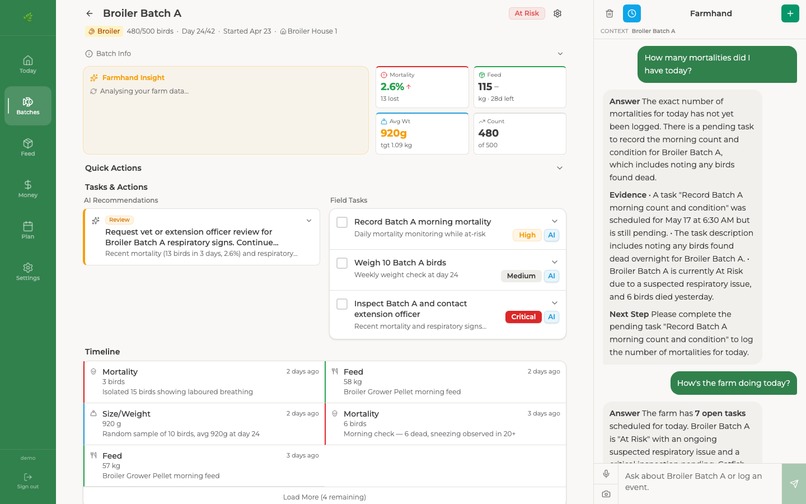This screenshot has height=504, width=806.
Task: Open the Feed section in sidebar
Action: 28,147
